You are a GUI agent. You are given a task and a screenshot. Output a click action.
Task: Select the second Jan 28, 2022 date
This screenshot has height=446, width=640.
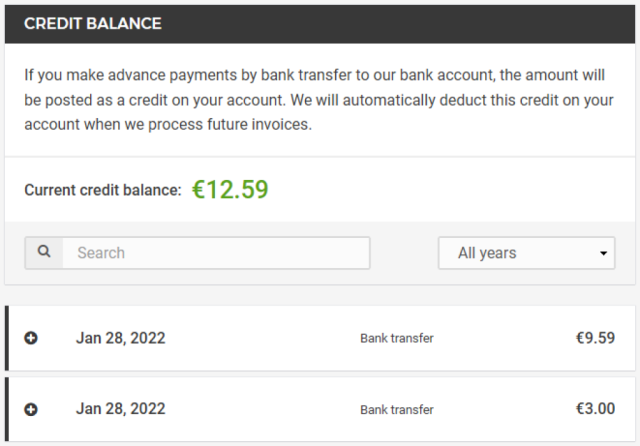pyautogui.click(x=120, y=409)
